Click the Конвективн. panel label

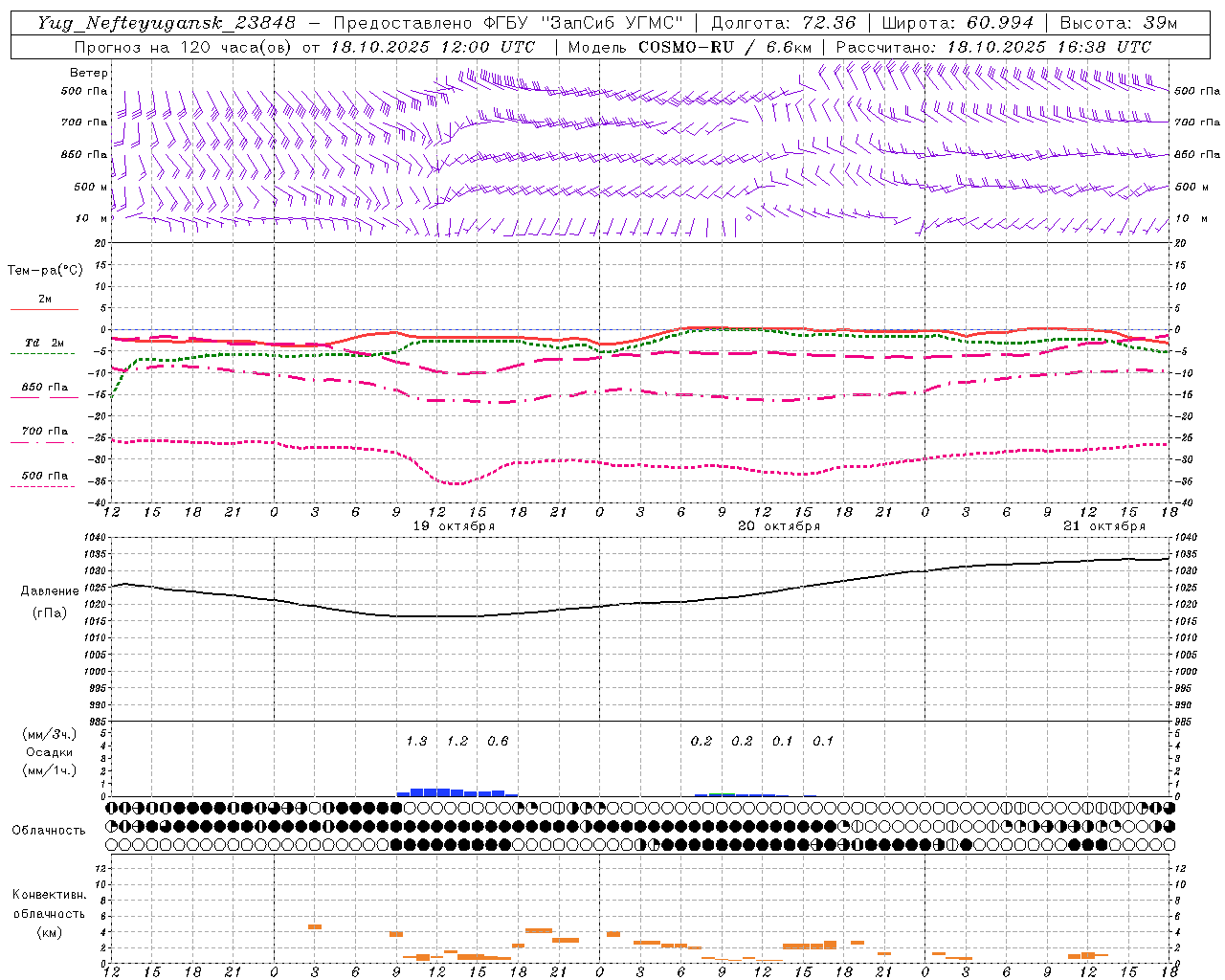tap(49, 895)
